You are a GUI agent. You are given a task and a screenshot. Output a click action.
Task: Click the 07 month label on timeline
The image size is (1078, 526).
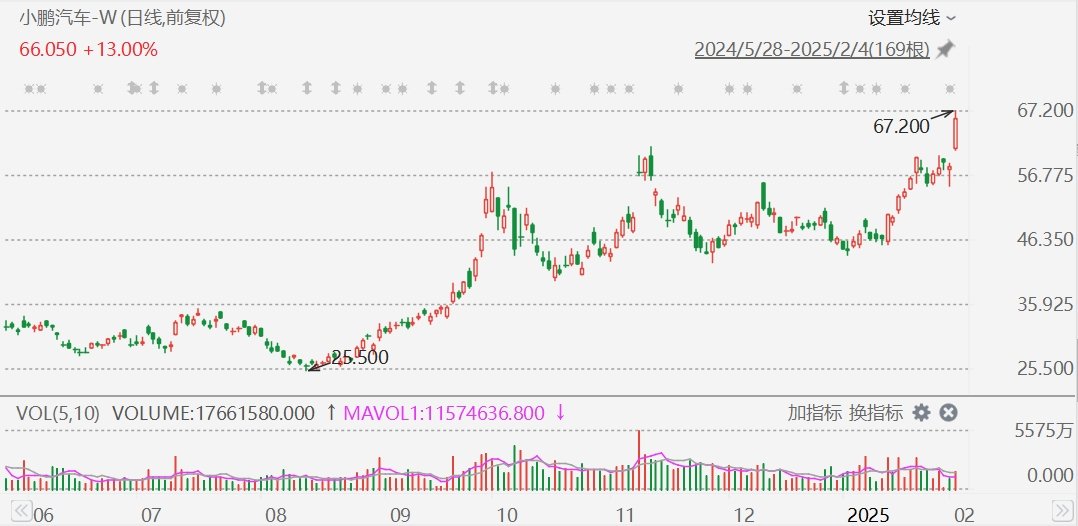[151, 514]
